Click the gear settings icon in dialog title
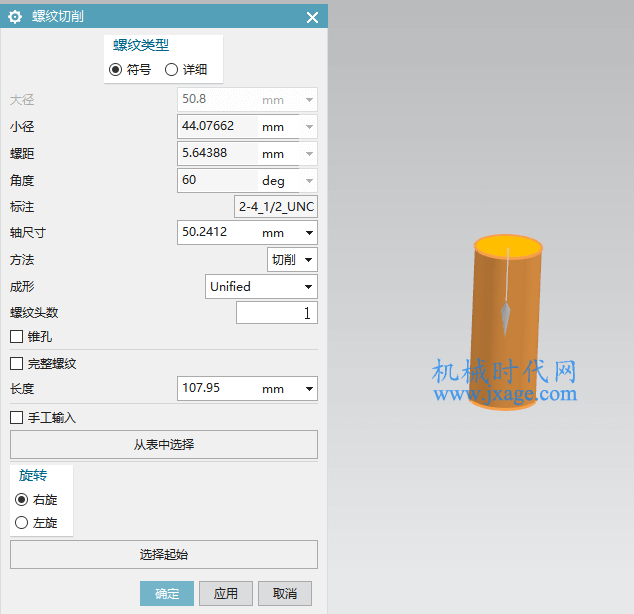The width and height of the screenshot is (634, 614). [x=15, y=17]
